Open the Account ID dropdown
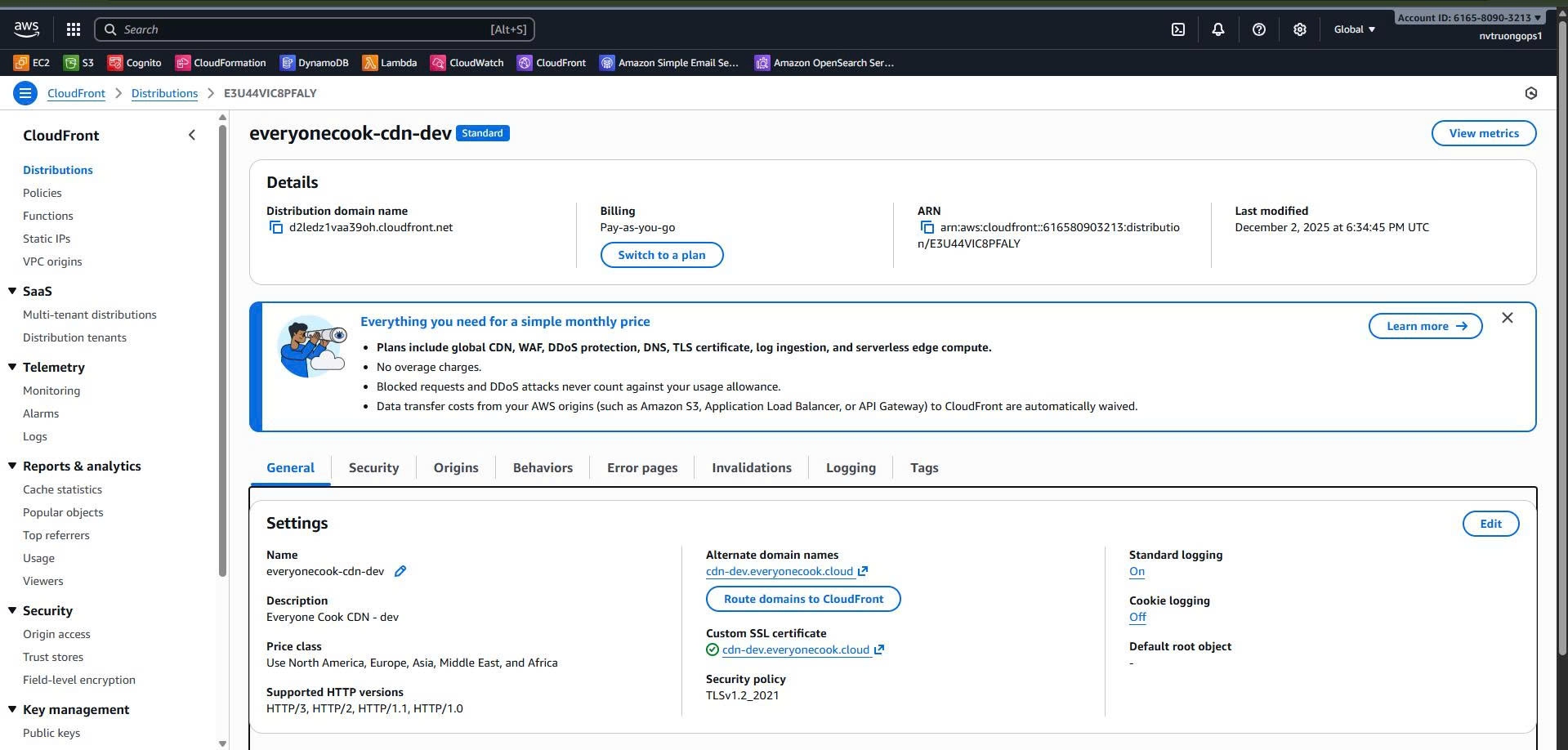 point(1468,17)
